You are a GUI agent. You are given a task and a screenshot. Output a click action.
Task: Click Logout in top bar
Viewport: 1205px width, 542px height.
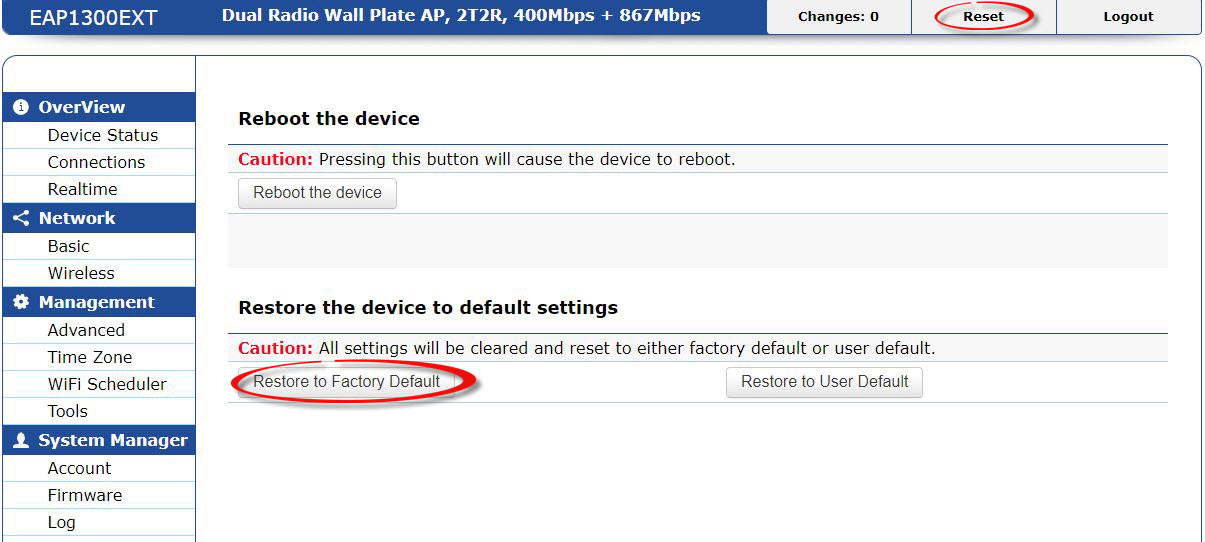(1128, 17)
